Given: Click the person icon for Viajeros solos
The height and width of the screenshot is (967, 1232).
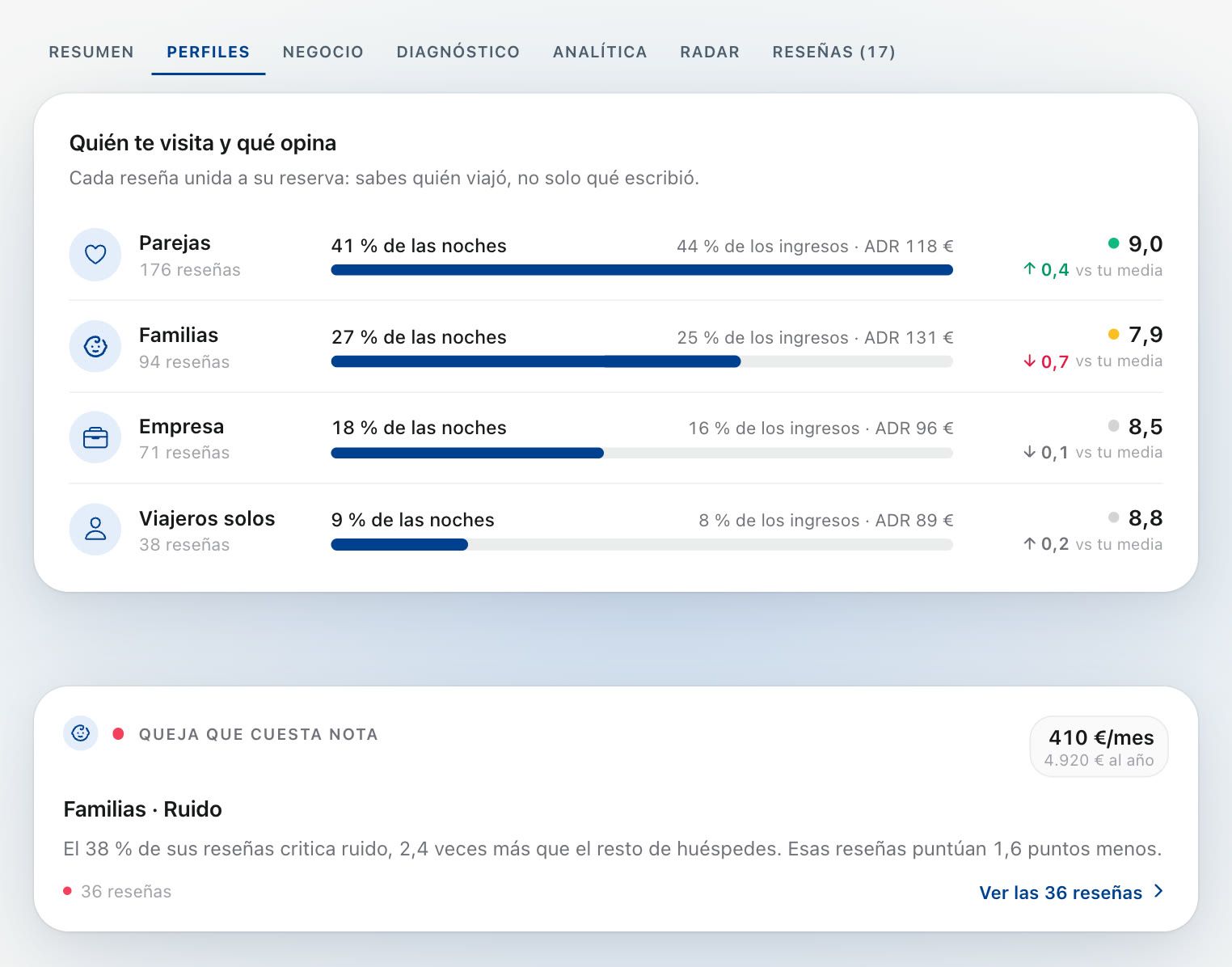Looking at the screenshot, I should pyautogui.click(x=95, y=530).
